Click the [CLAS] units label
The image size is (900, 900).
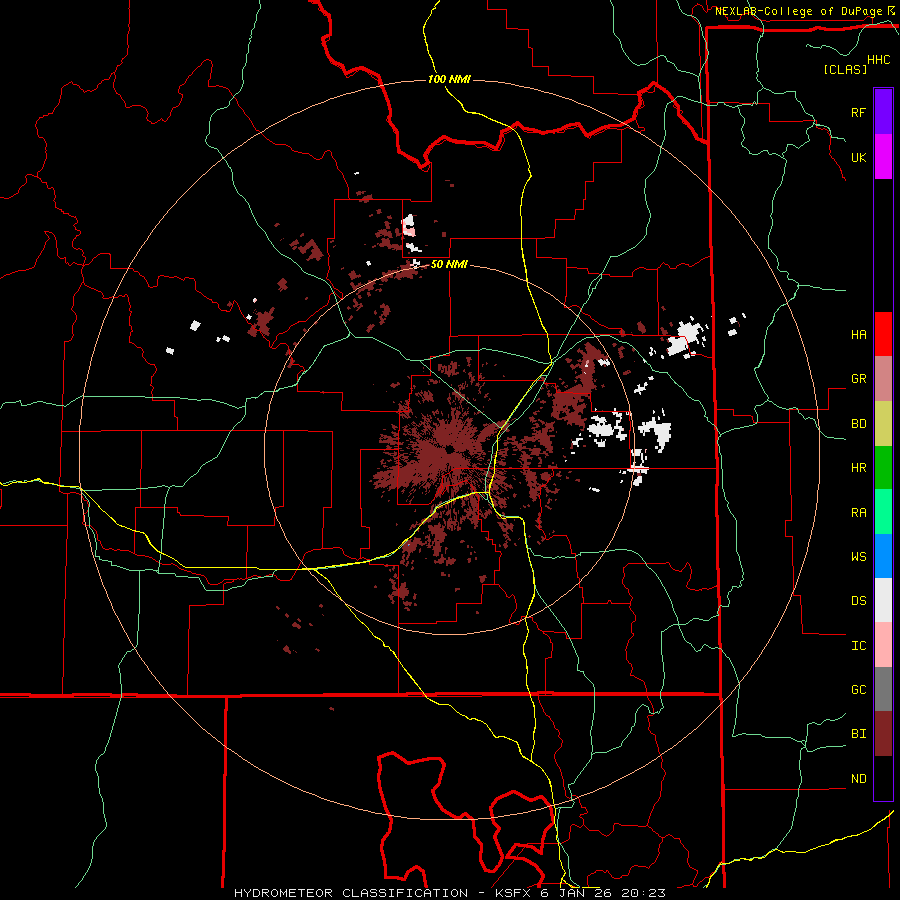point(845,69)
